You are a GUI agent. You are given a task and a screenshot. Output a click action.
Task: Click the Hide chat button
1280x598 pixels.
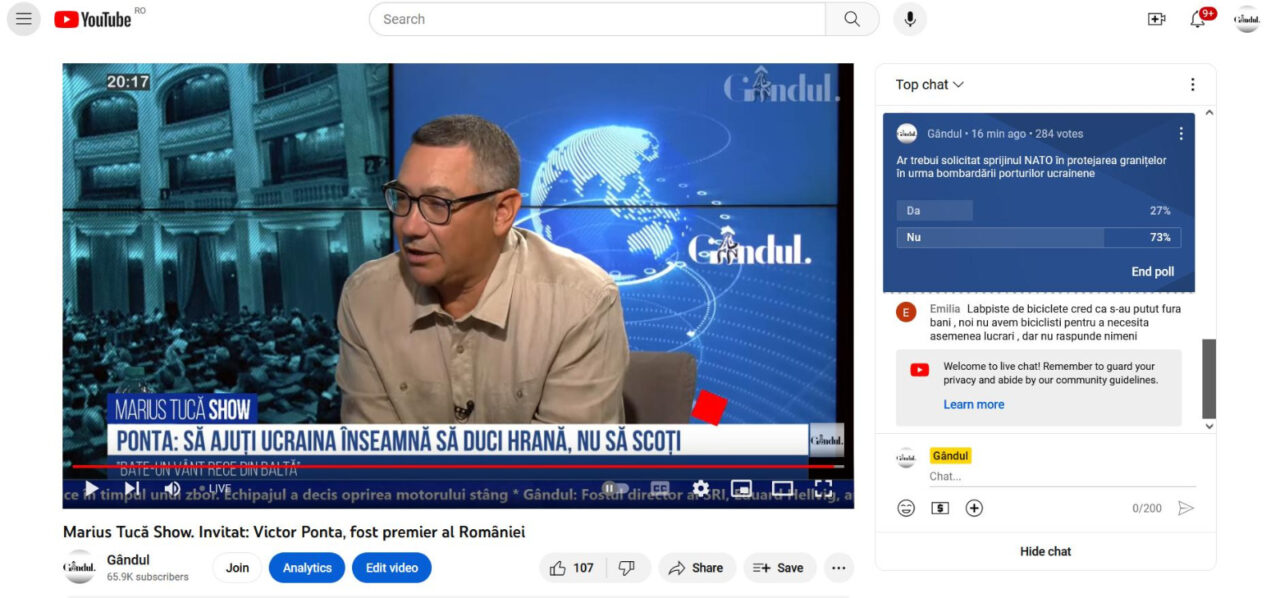[1045, 551]
